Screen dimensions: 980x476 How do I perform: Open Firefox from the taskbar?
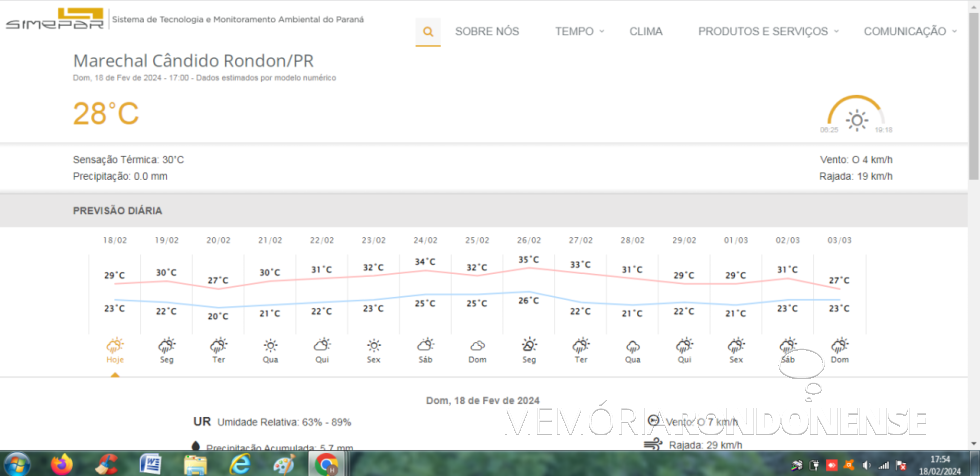coord(62,464)
